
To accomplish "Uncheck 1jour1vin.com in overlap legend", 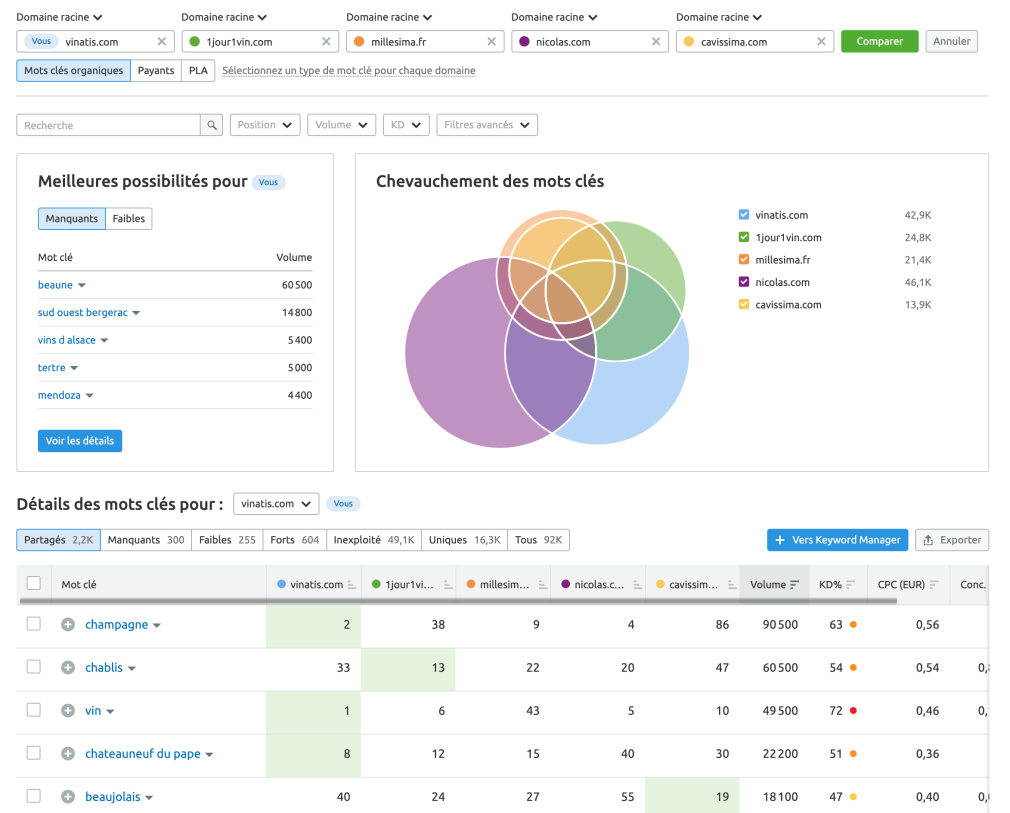I will [744, 237].
